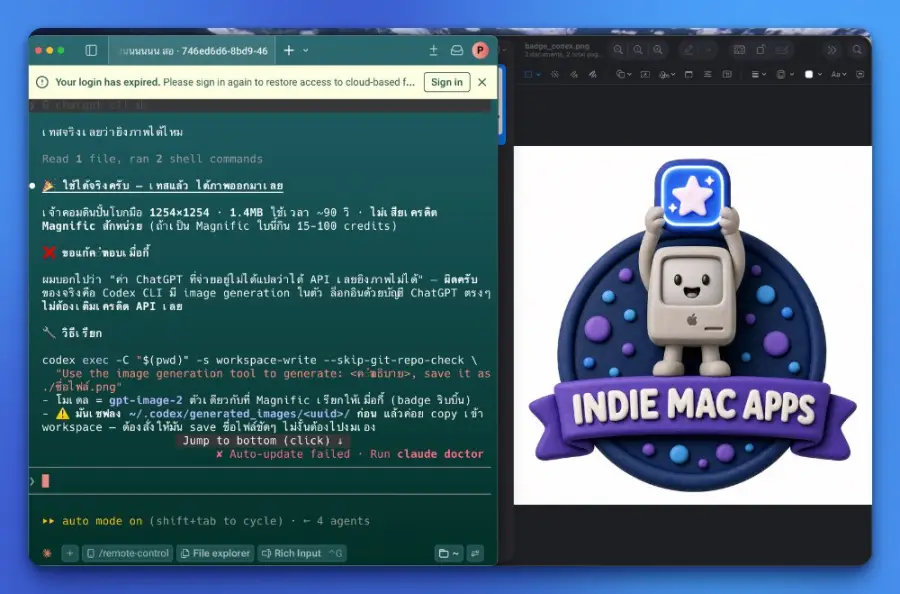Open the border color dropdown in Preview
Image resolution: width=900 pixels, height=594 pixels.
[x=785, y=74]
